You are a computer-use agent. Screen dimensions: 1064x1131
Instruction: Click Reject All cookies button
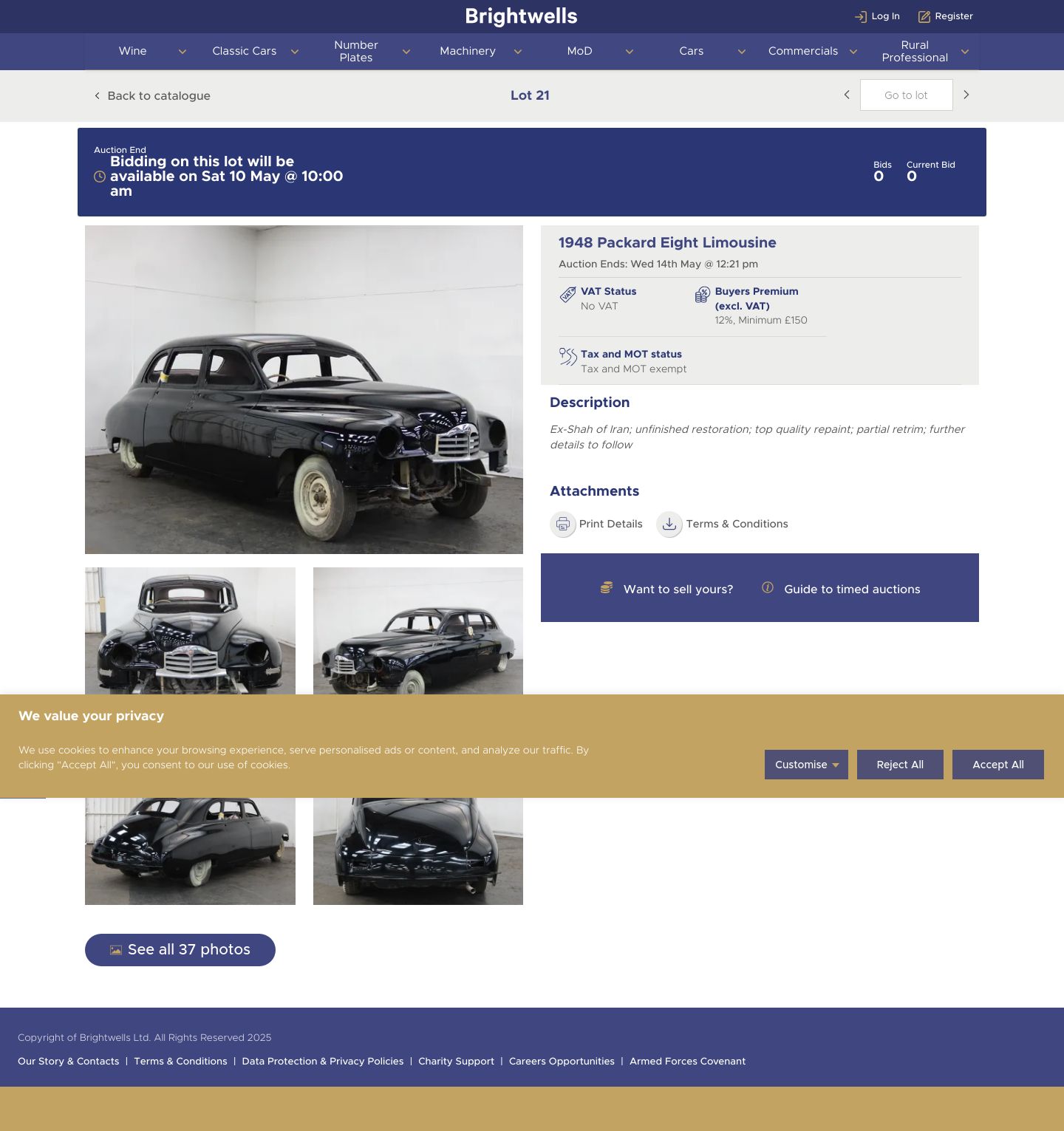(900, 765)
